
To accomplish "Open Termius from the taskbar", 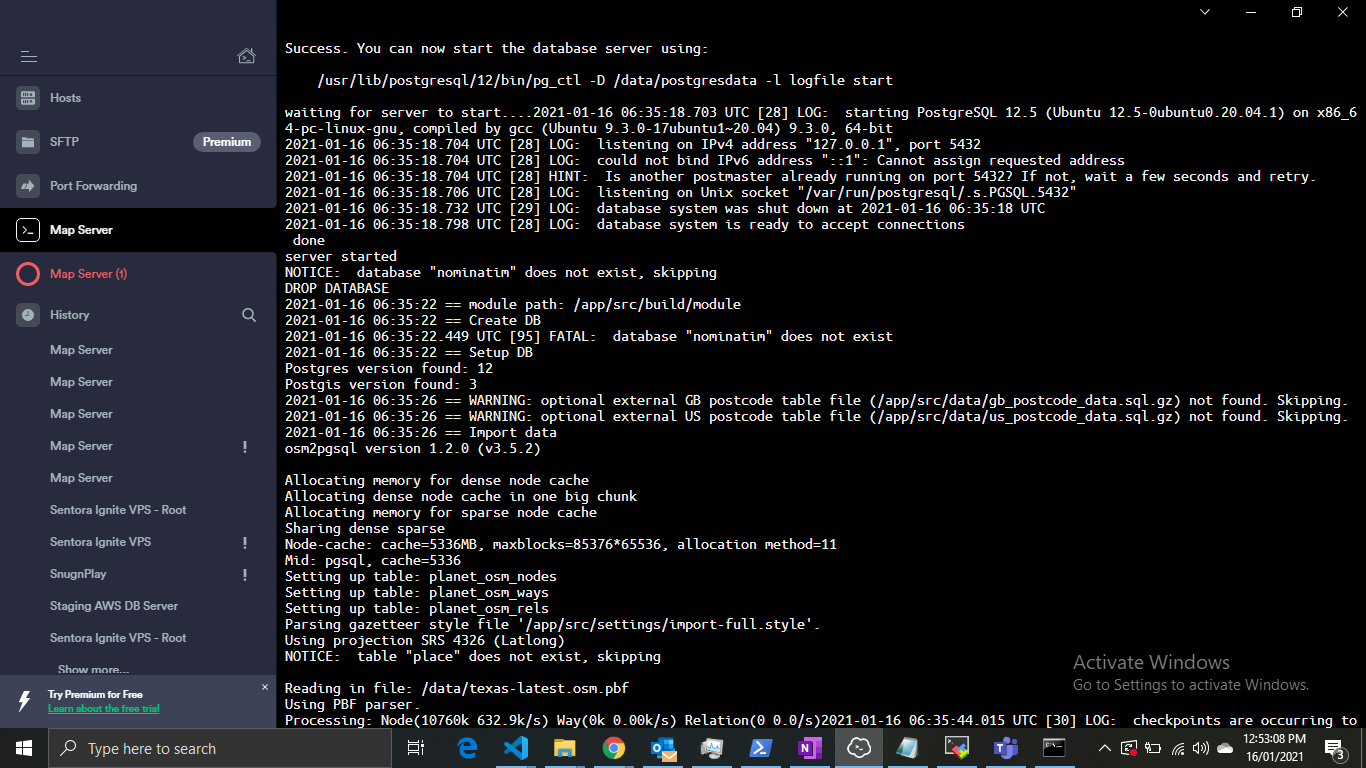I will tap(858, 748).
